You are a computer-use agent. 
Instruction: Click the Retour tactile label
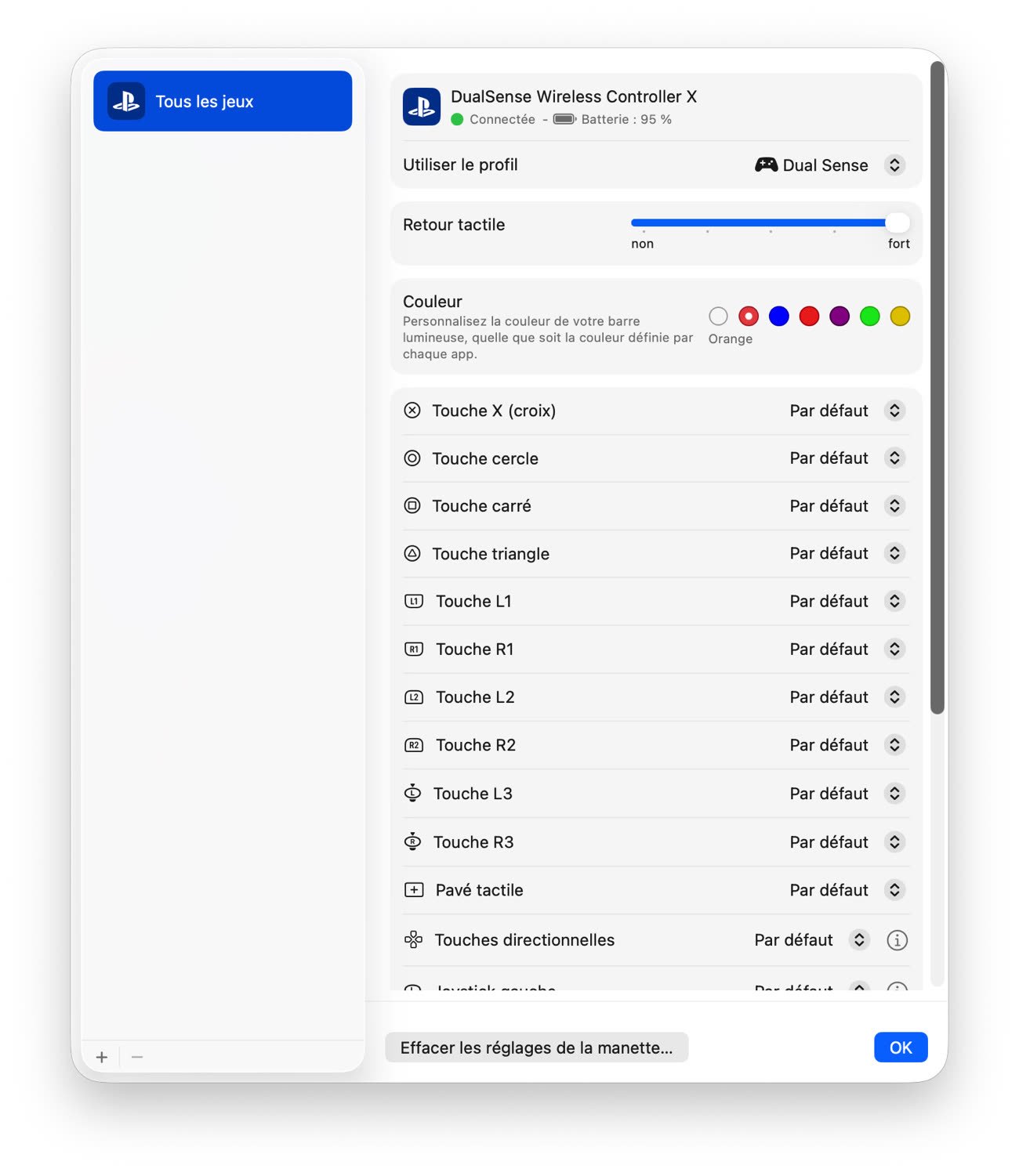pyautogui.click(x=454, y=224)
